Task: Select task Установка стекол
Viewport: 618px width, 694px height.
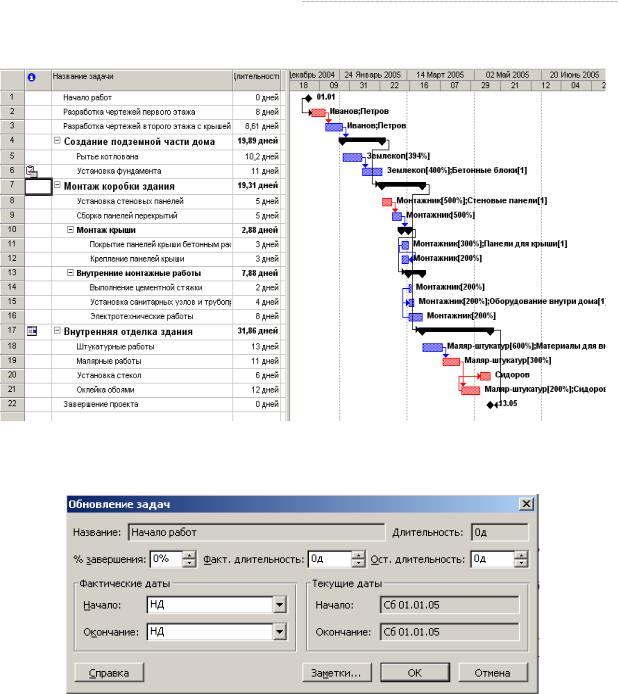Action: (x=109, y=375)
